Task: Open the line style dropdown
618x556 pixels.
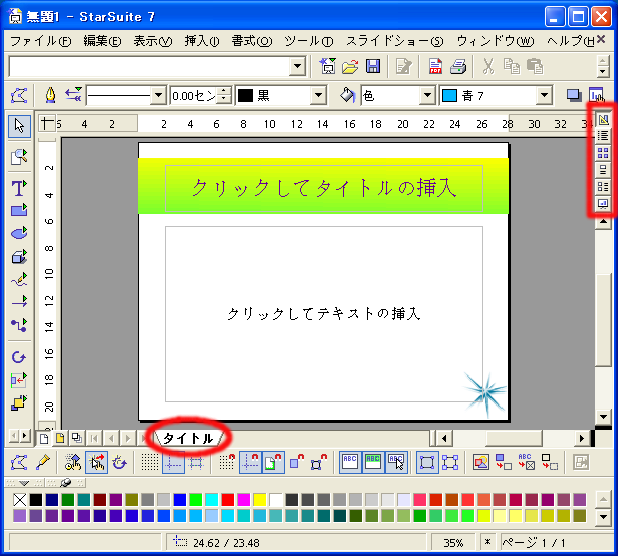Action: [158, 95]
